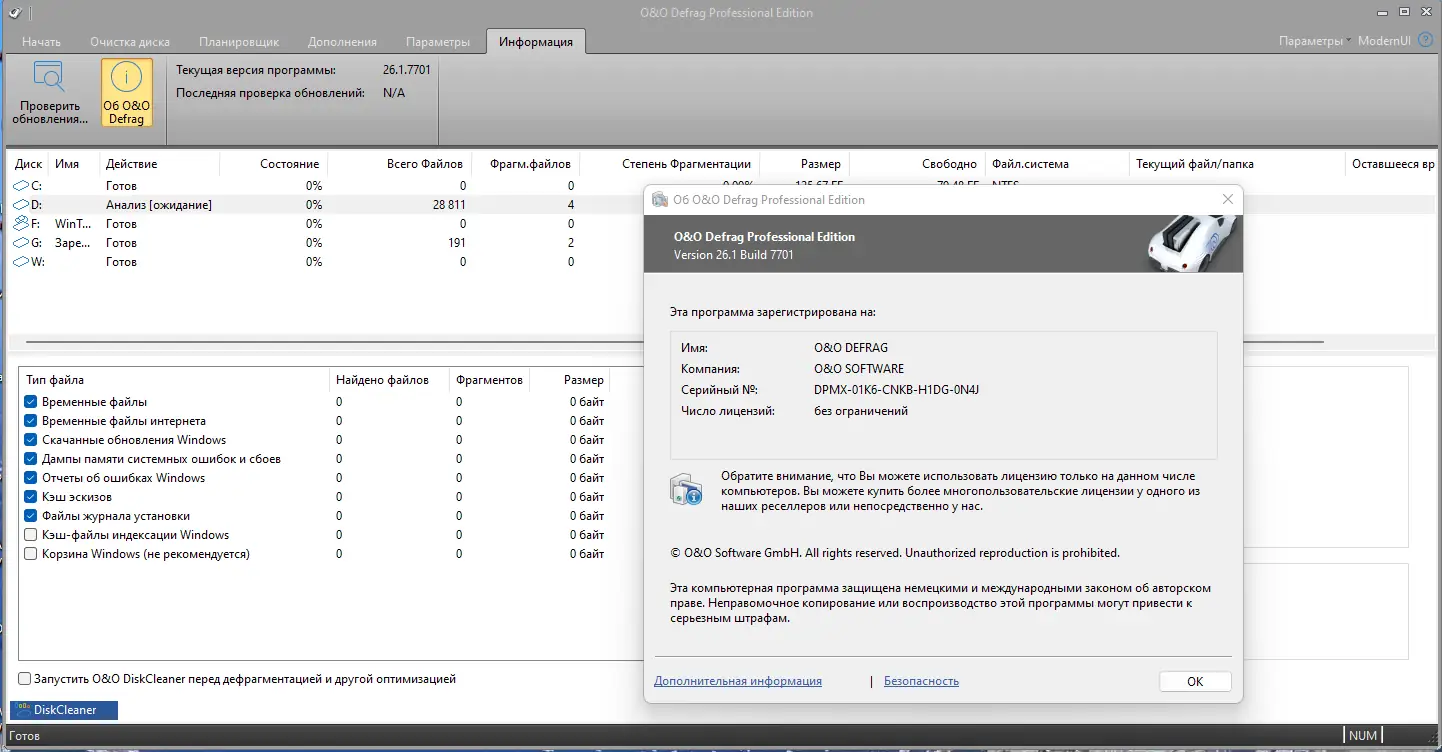This screenshot has height=752, width=1442.
Task: Check the Корзина Windows option
Action: [x=29, y=553]
